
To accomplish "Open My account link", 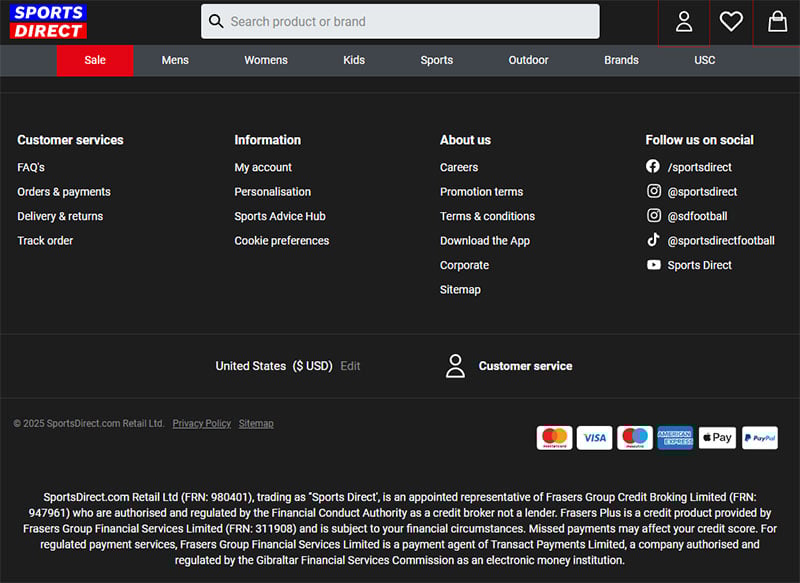I will (x=263, y=167).
